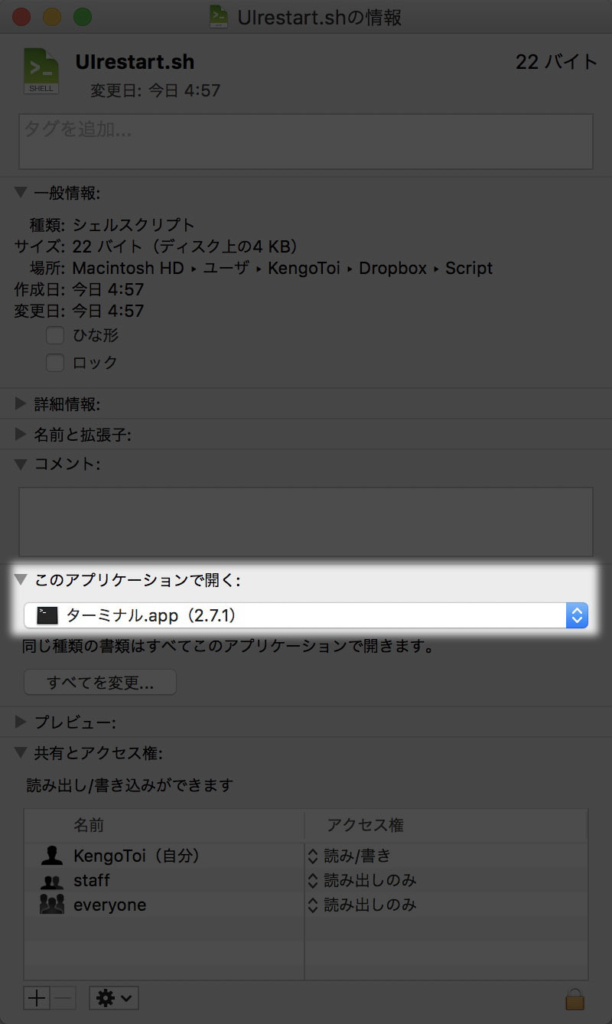The height and width of the screenshot is (1024, 612).
Task: Open the ターミナル.app application dropdown
Action: pos(306,615)
